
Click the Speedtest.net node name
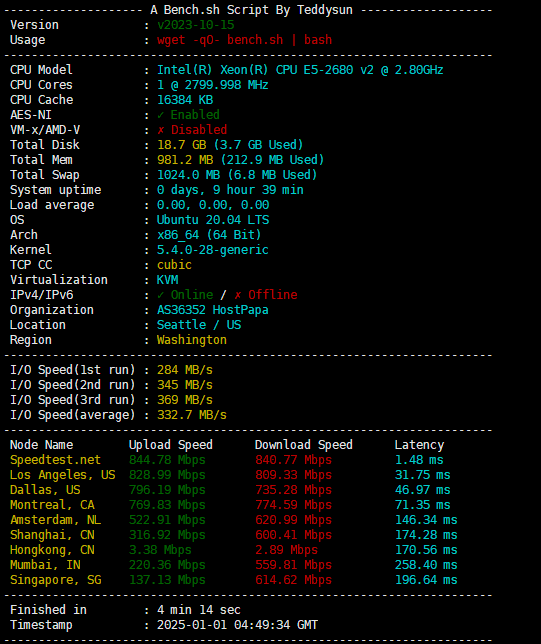[55, 460]
